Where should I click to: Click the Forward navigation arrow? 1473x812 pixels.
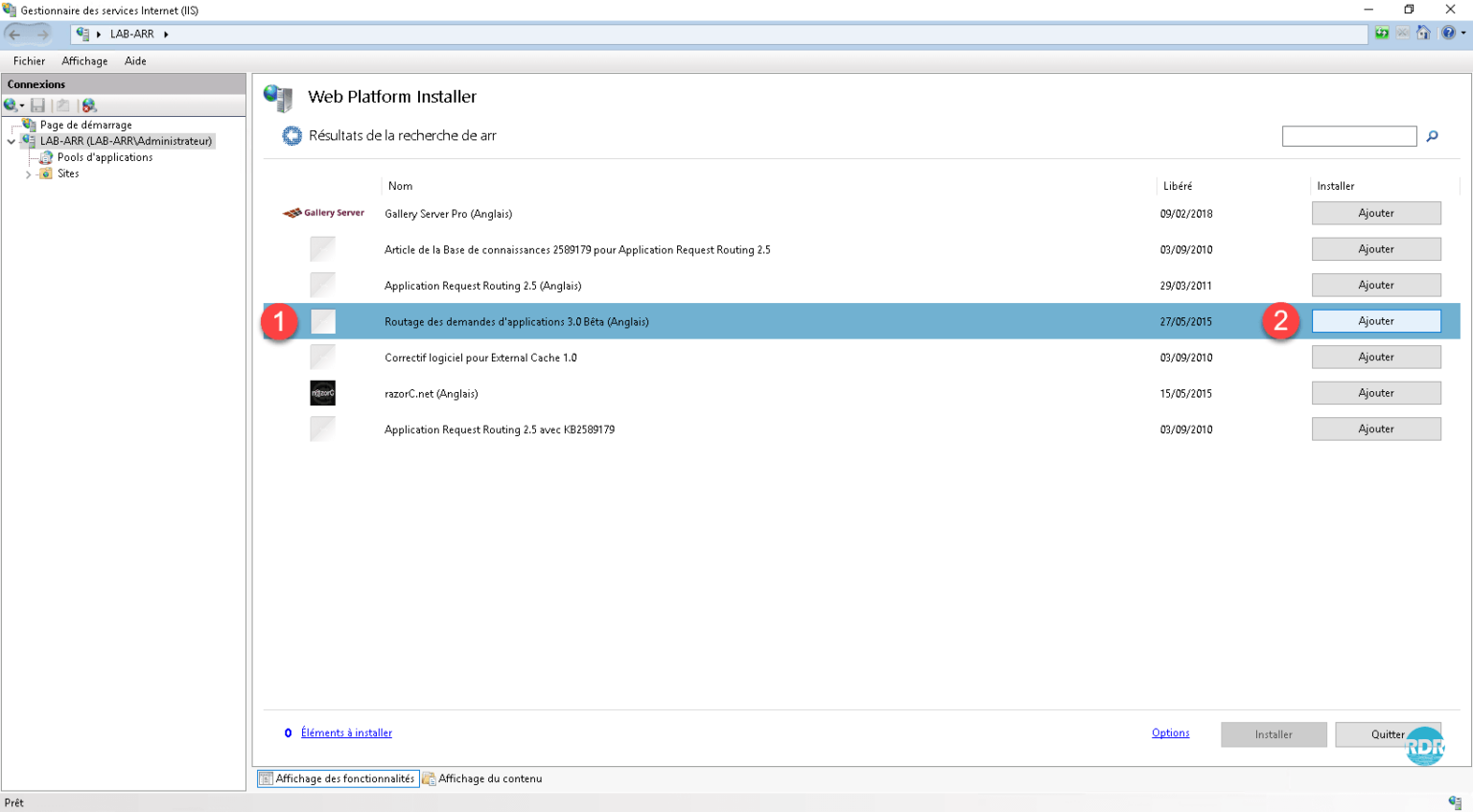click(42, 34)
